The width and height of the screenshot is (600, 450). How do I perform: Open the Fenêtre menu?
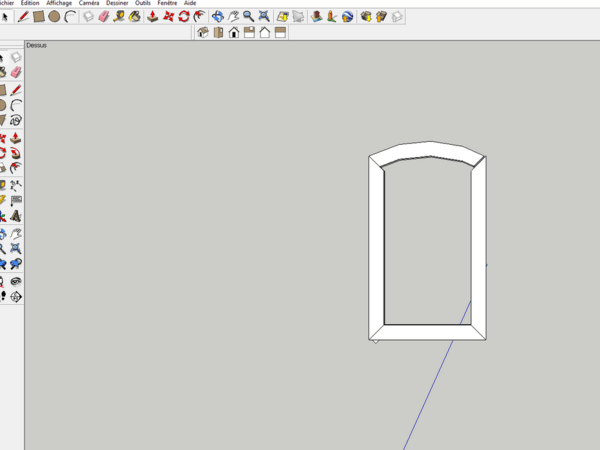(x=167, y=4)
